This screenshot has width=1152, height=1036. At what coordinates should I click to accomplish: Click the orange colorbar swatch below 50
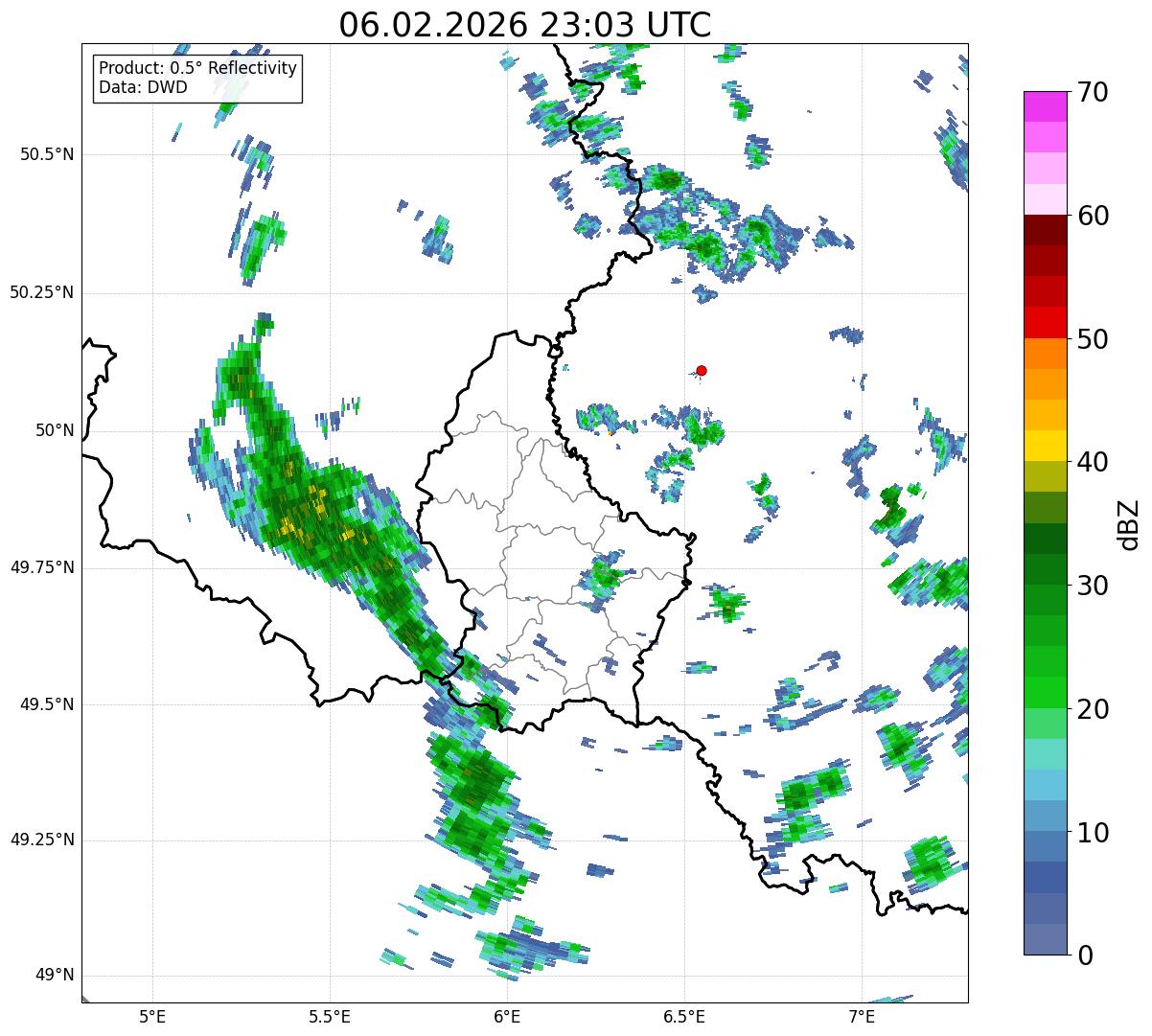click(x=1045, y=354)
